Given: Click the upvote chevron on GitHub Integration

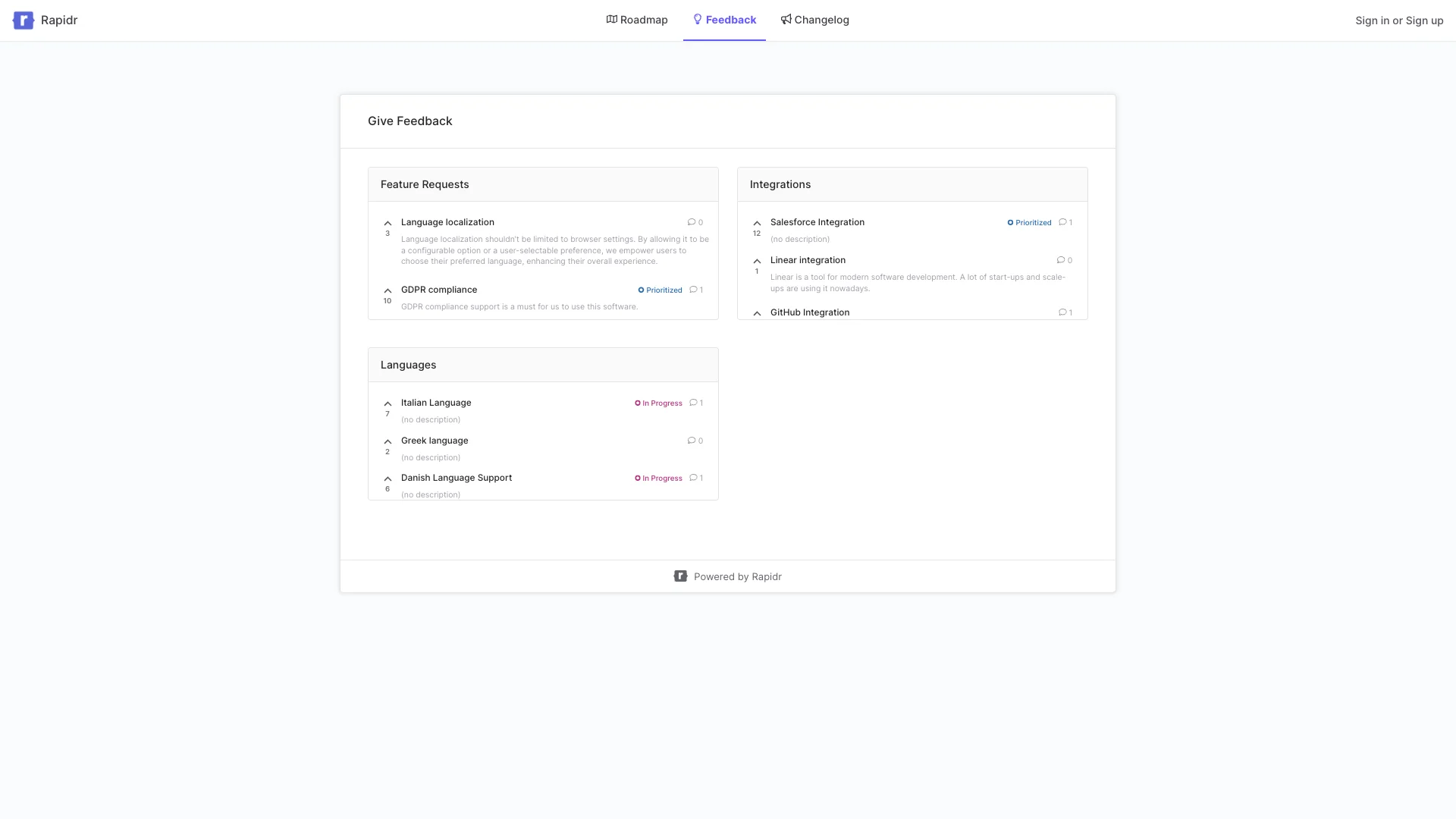Looking at the screenshot, I should (x=756, y=312).
